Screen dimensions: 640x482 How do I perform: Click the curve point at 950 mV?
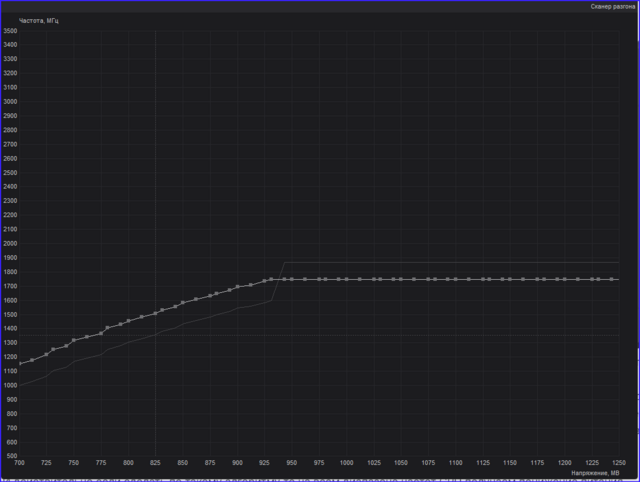[x=292, y=279]
